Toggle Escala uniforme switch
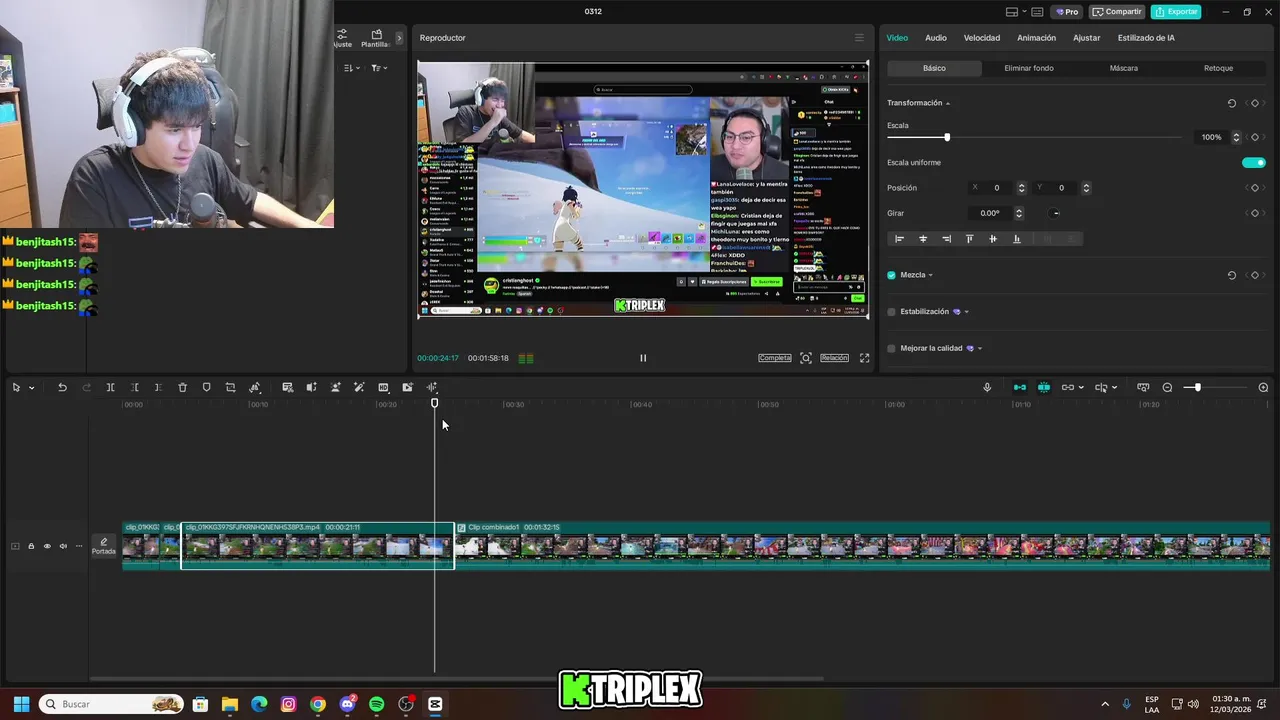Viewport: 1280px width, 720px height. tap(1254, 162)
